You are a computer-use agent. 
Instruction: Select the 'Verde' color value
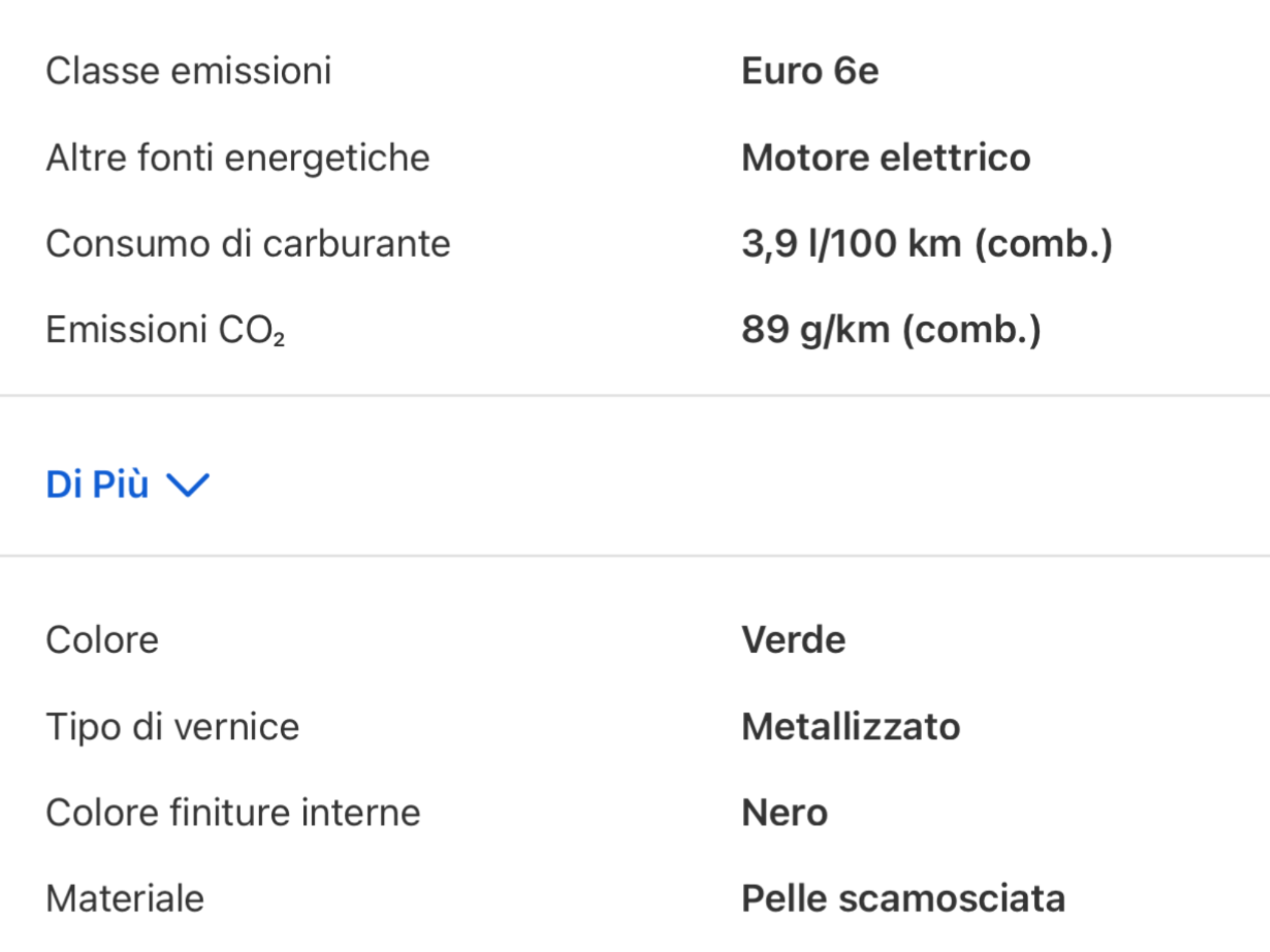pyautogui.click(x=794, y=640)
